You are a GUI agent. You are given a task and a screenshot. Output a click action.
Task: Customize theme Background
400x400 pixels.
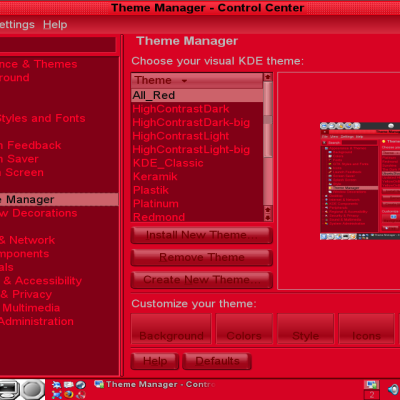pos(171,329)
